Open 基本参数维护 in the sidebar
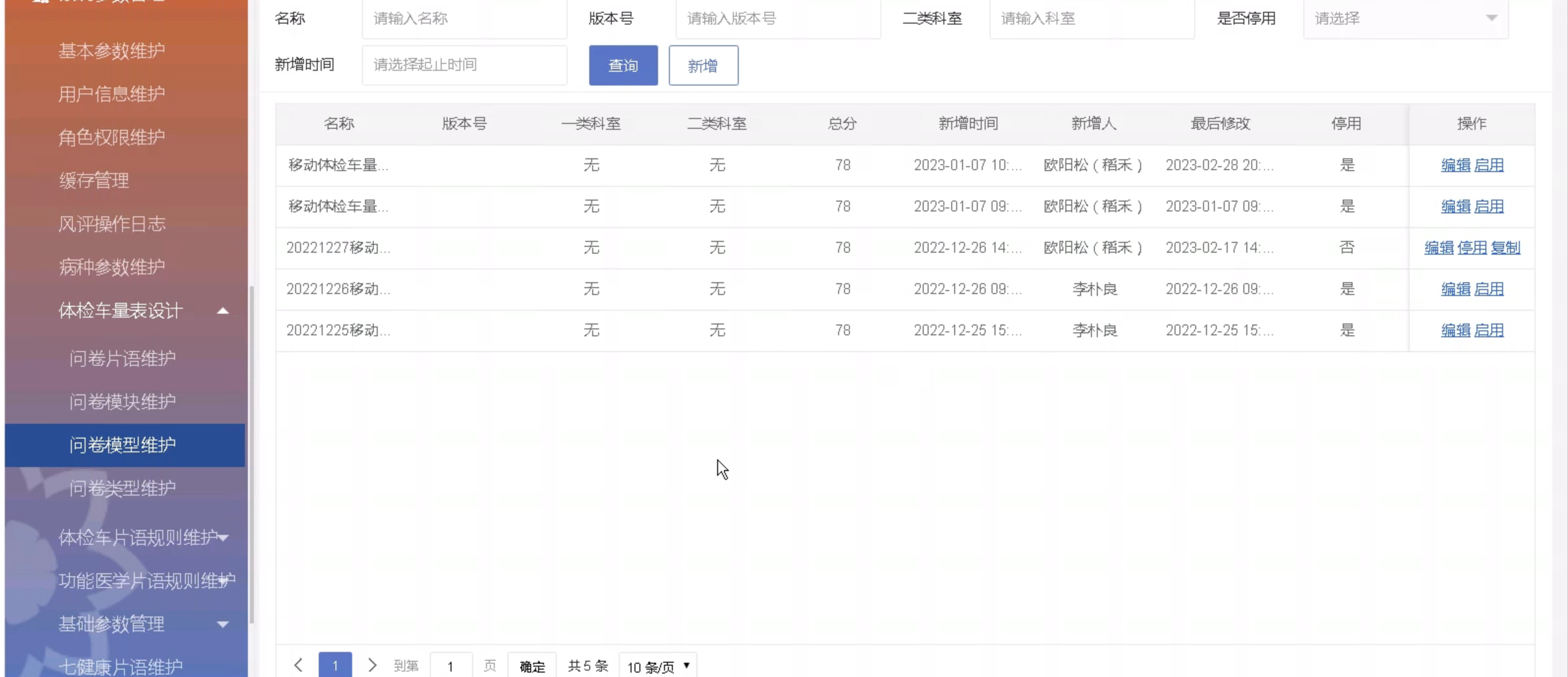The image size is (1568, 677). 111,51
